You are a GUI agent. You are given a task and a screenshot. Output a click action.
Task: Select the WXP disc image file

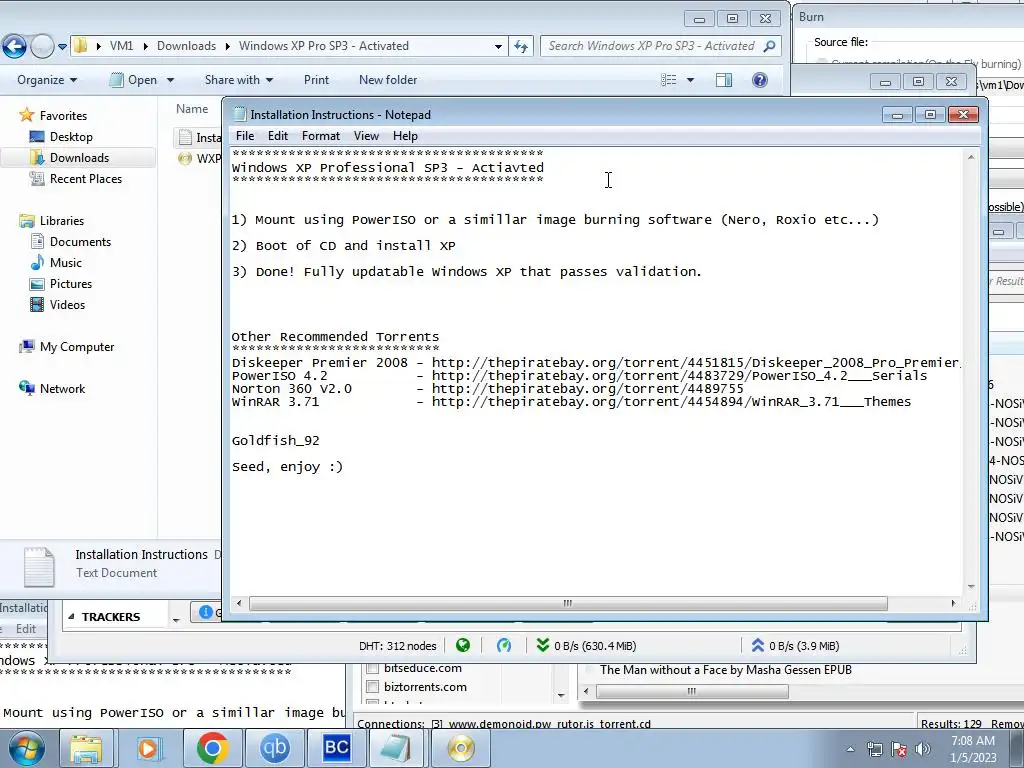tap(199, 158)
